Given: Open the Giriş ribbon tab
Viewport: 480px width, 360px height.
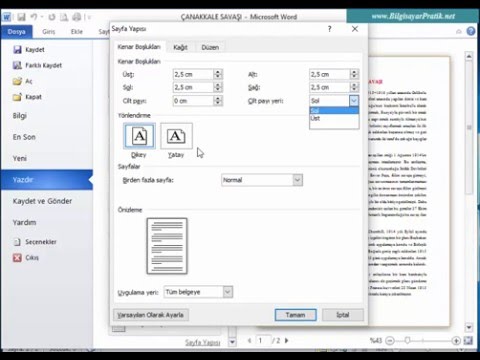Looking at the screenshot, I should [49, 32].
